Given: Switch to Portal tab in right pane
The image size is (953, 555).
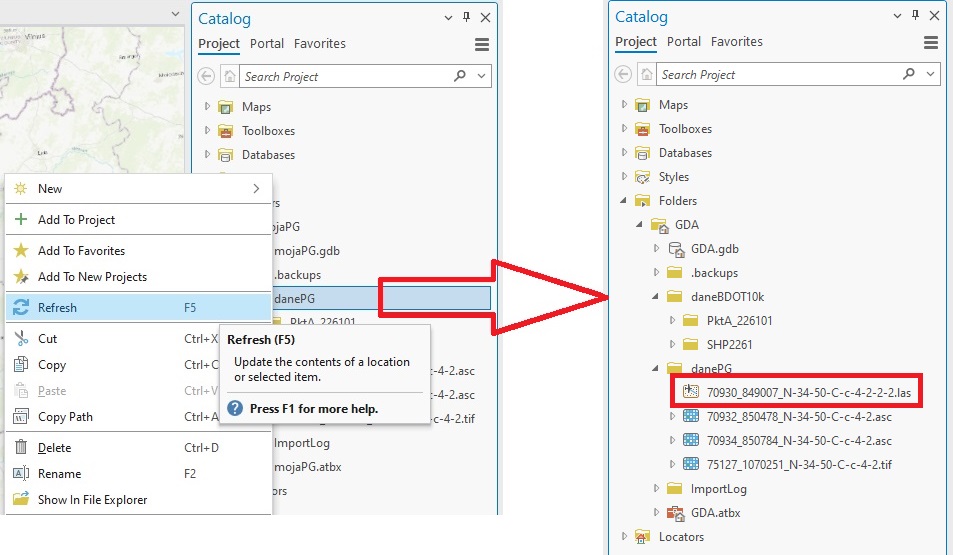Looking at the screenshot, I should click(x=684, y=42).
